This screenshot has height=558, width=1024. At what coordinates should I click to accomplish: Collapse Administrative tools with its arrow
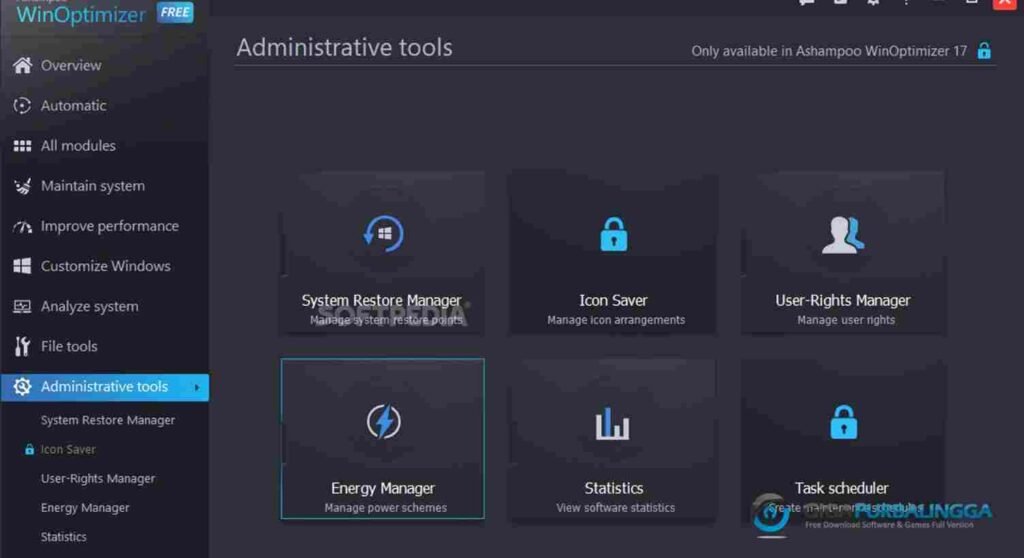[197, 387]
